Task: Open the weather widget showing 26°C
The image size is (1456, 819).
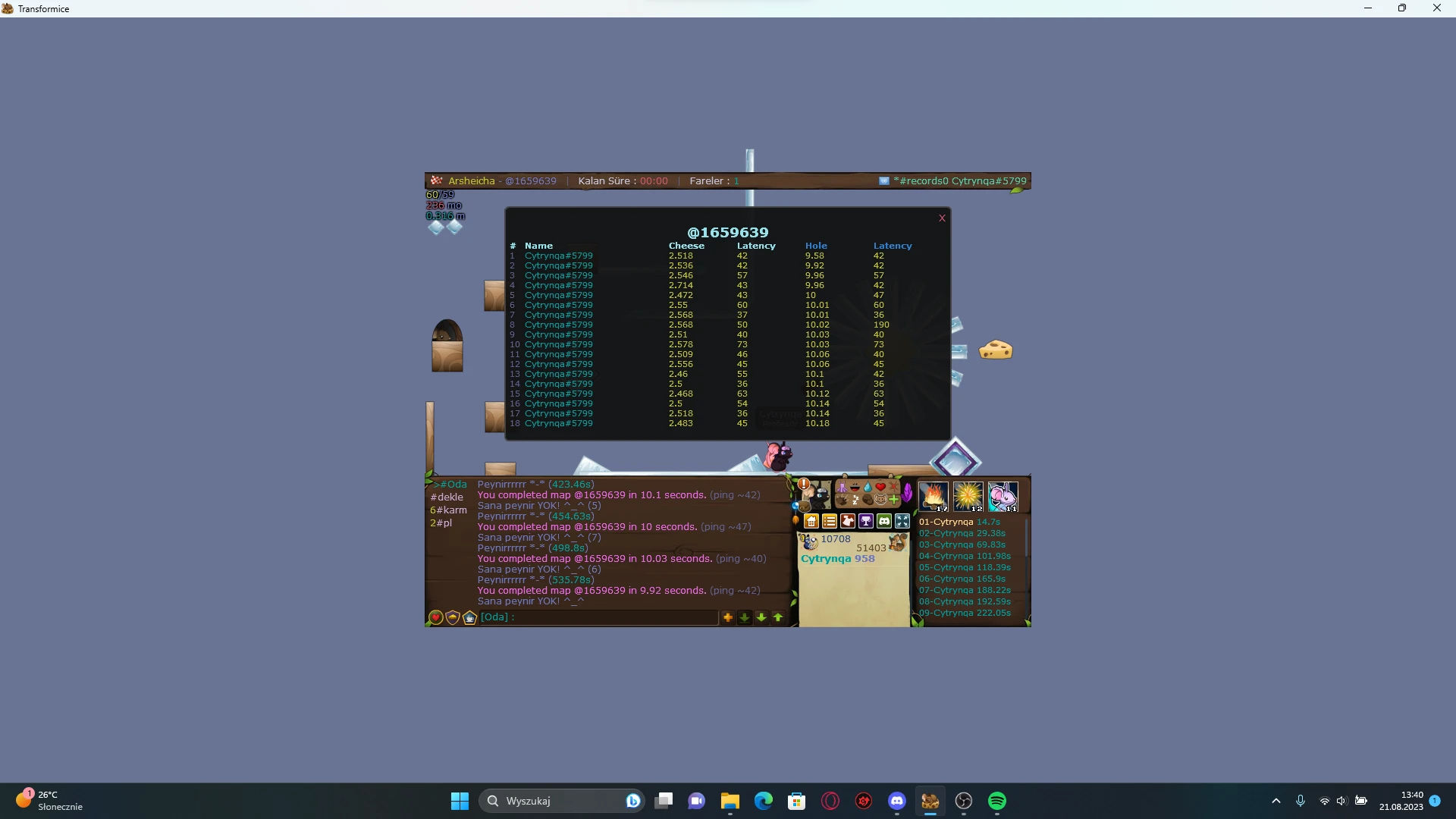Action: [50, 801]
